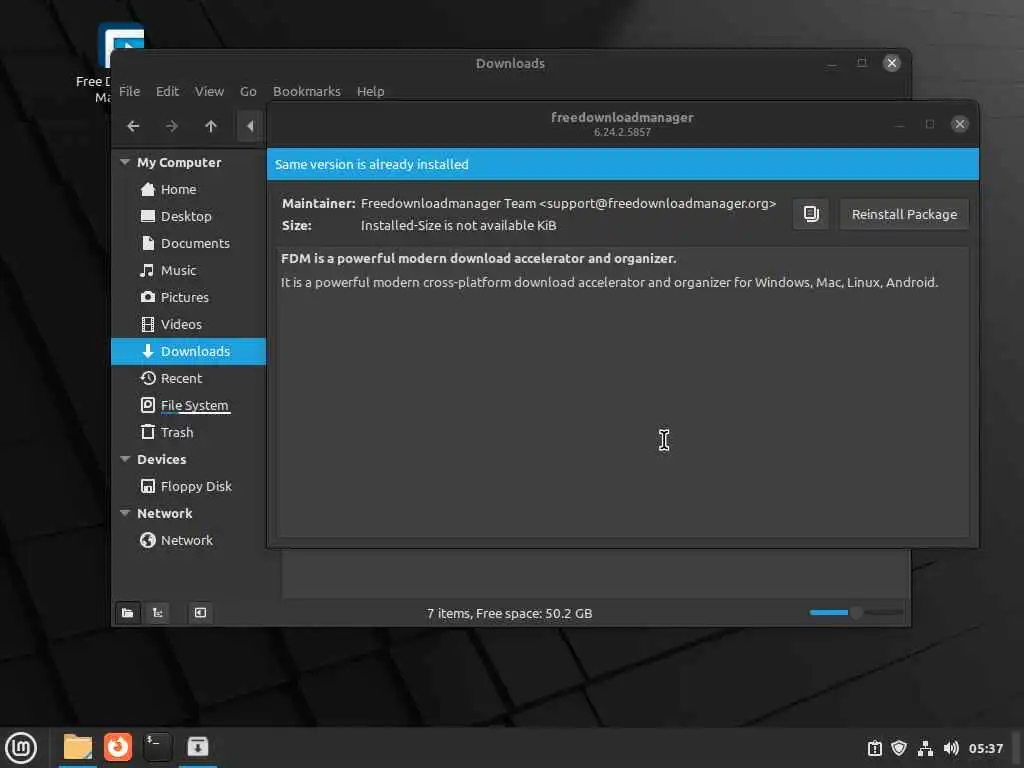Viewport: 1024px width, 768px height.
Task: Select Downloads in the sidebar
Action: (x=189, y=351)
